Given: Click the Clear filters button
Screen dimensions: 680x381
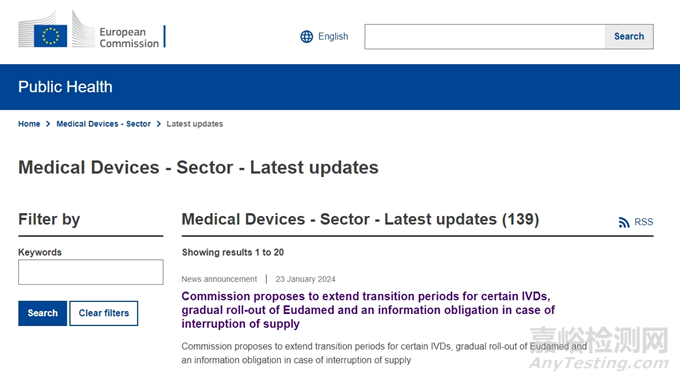Looking at the screenshot, I should click(104, 313).
